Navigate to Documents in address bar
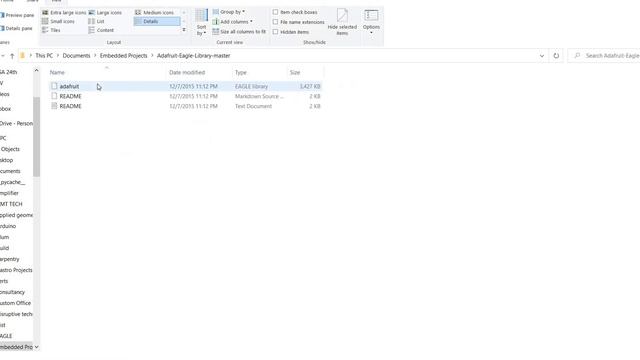 [x=76, y=56]
